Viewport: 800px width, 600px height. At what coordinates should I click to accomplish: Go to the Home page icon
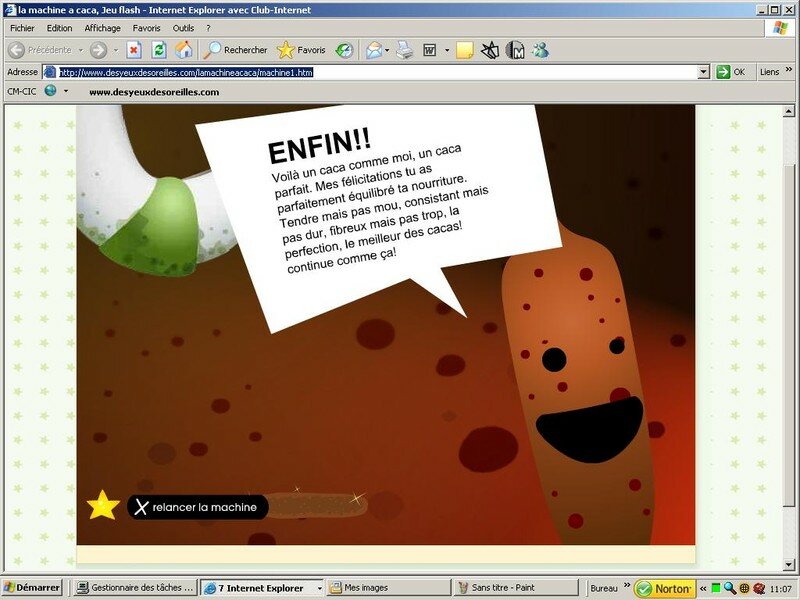point(184,50)
